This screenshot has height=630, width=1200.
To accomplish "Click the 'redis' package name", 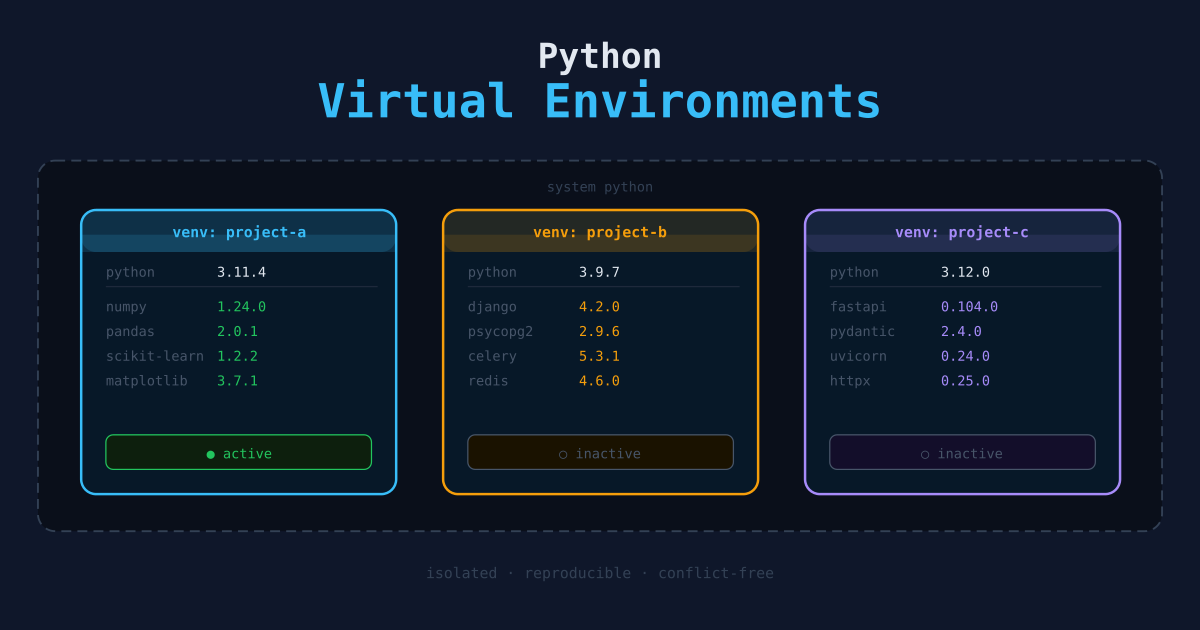I will click(488, 381).
